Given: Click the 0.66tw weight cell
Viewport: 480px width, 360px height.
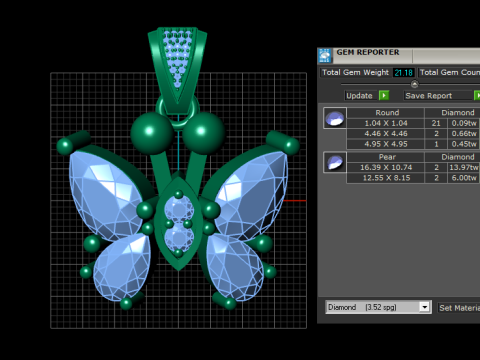Looking at the screenshot, I should (x=464, y=134).
